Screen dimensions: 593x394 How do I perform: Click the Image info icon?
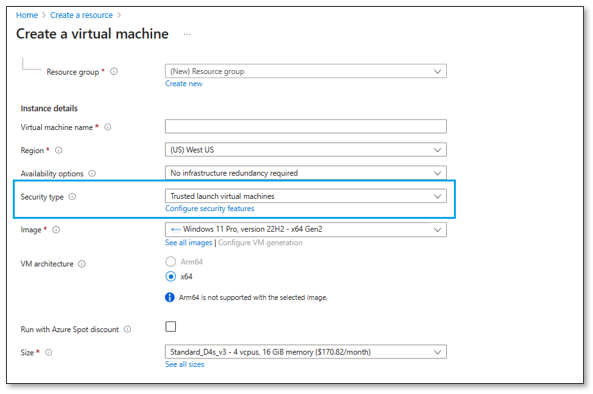click(56, 230)
